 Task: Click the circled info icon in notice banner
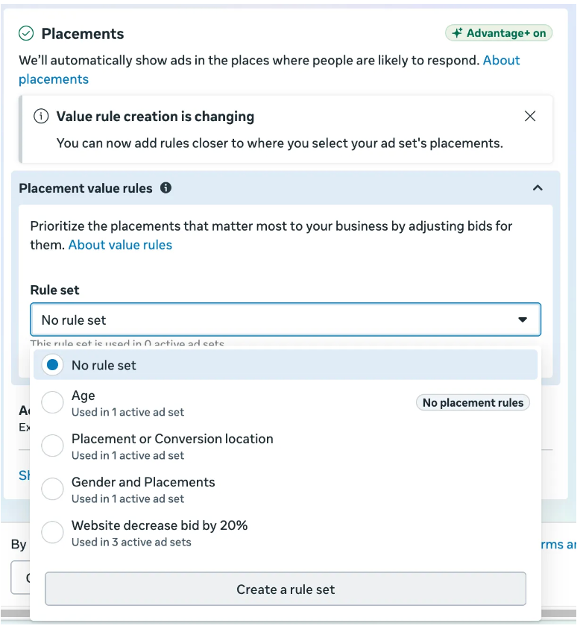point(41,117)
